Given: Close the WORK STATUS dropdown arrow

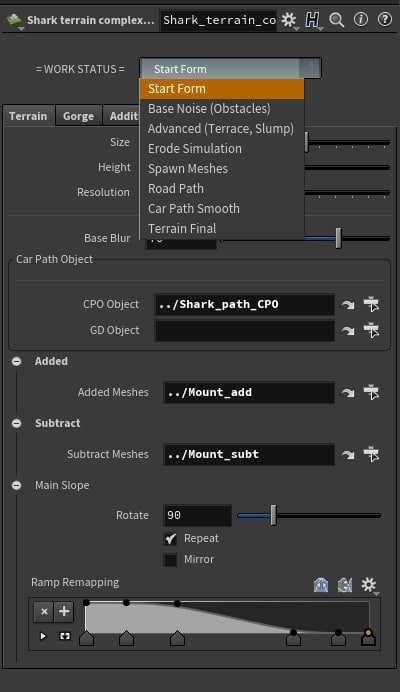Looking at the screenshot, I should pos(310,68).
